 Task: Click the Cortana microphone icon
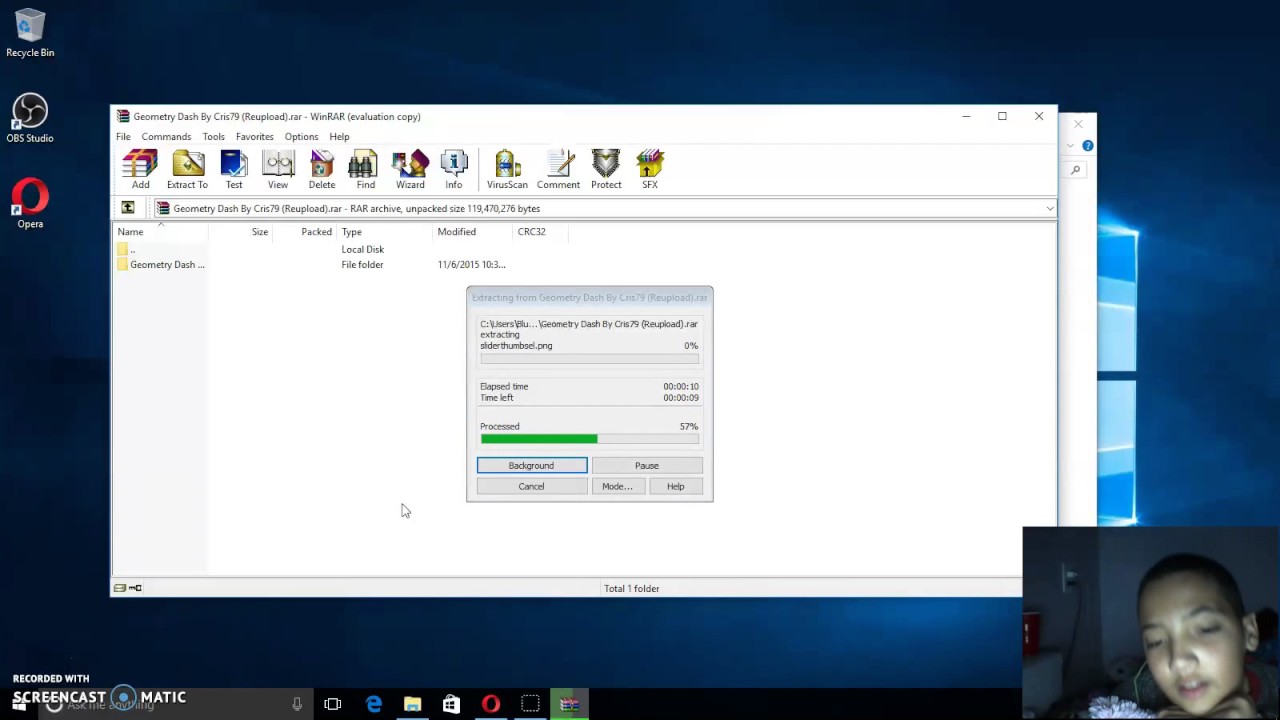pos(297,704)
